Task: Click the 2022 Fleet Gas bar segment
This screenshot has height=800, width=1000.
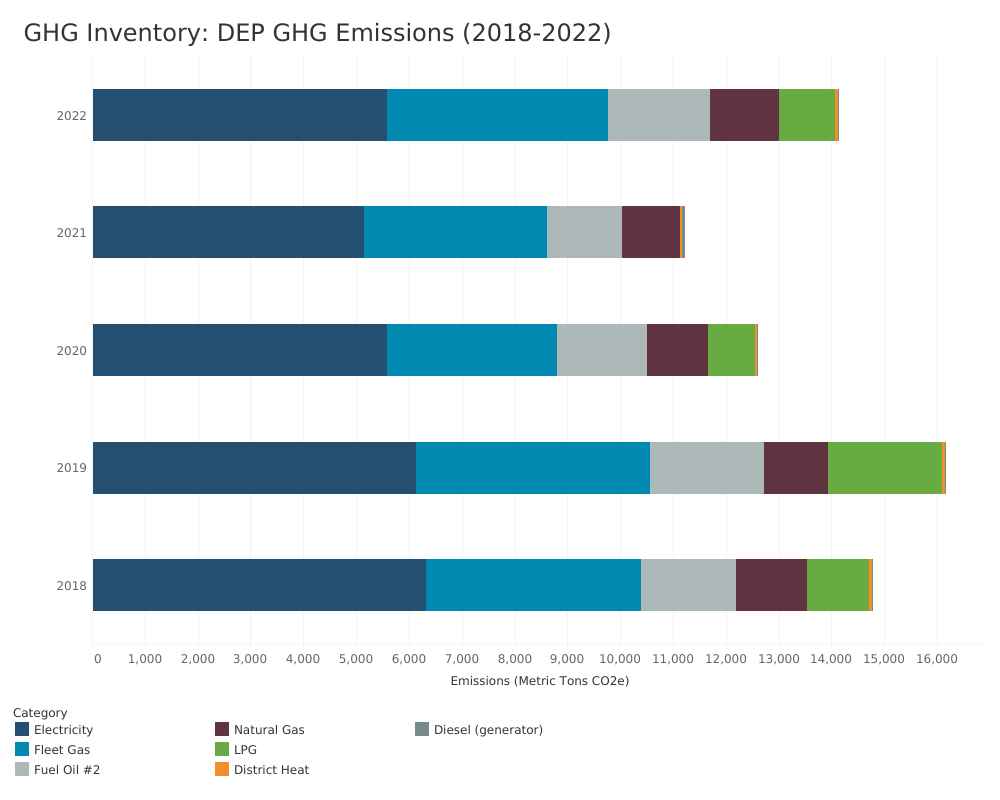Action: click(x=497, y=115)
